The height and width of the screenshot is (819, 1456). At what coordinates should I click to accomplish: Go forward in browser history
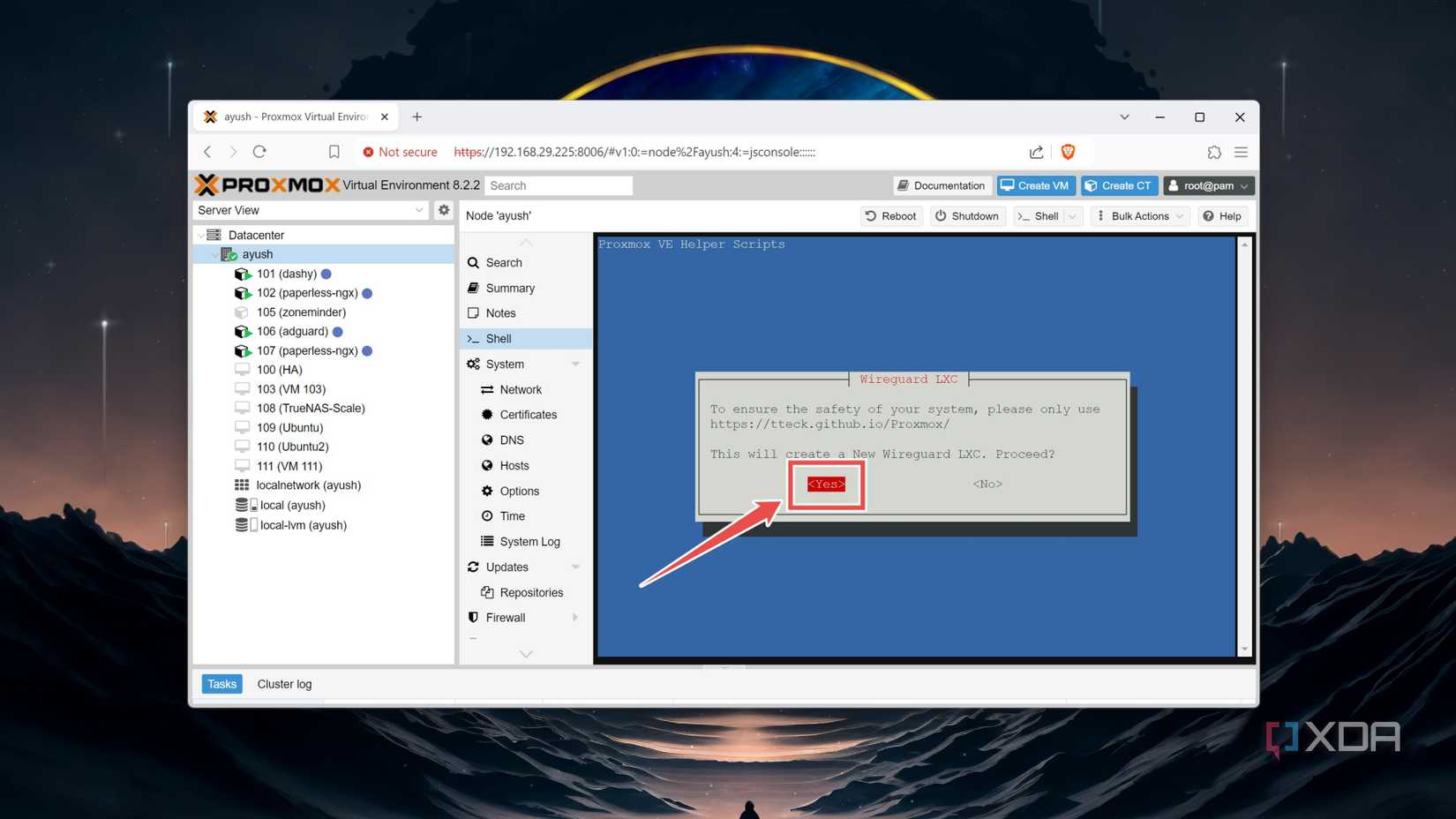click(x=233, y=152)
